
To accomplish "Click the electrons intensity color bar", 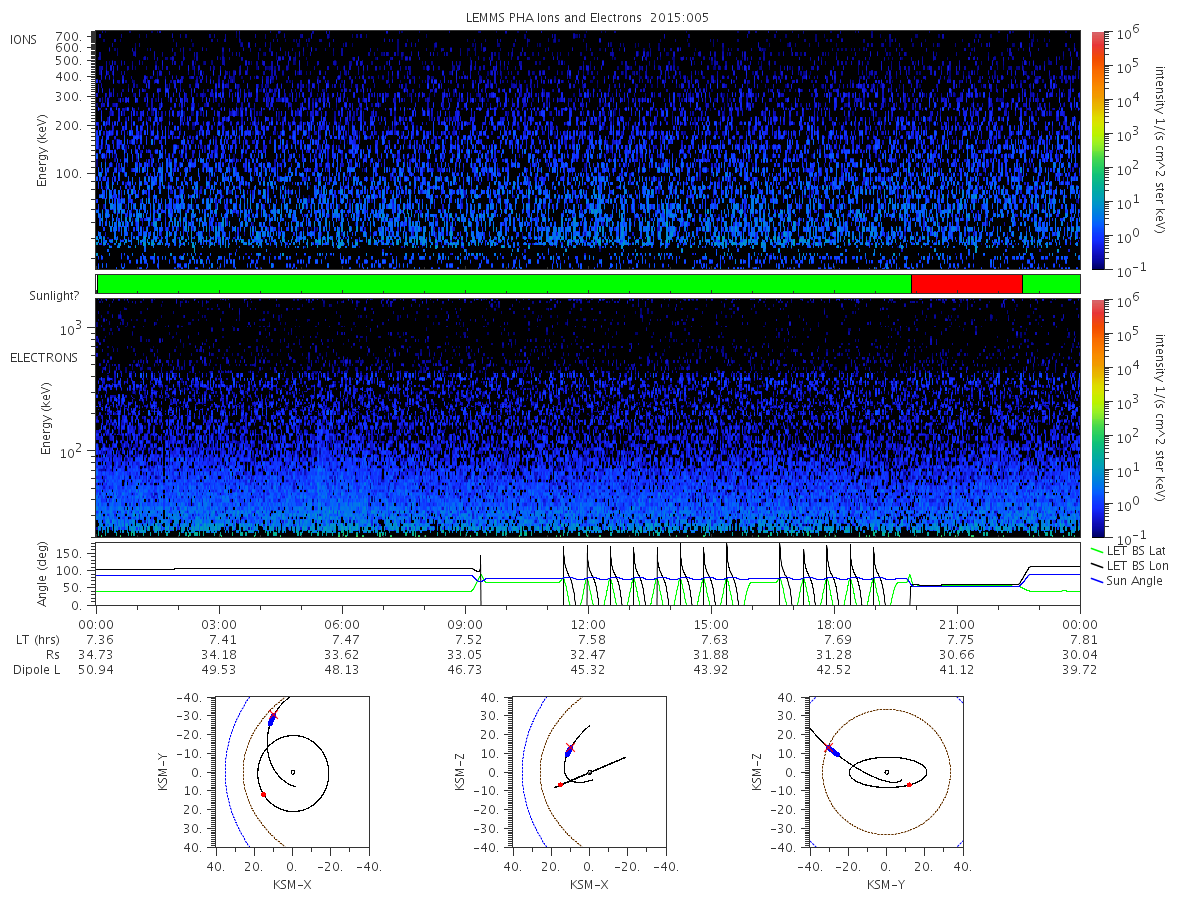I will pyautogui.click(x=1097, y=418).
